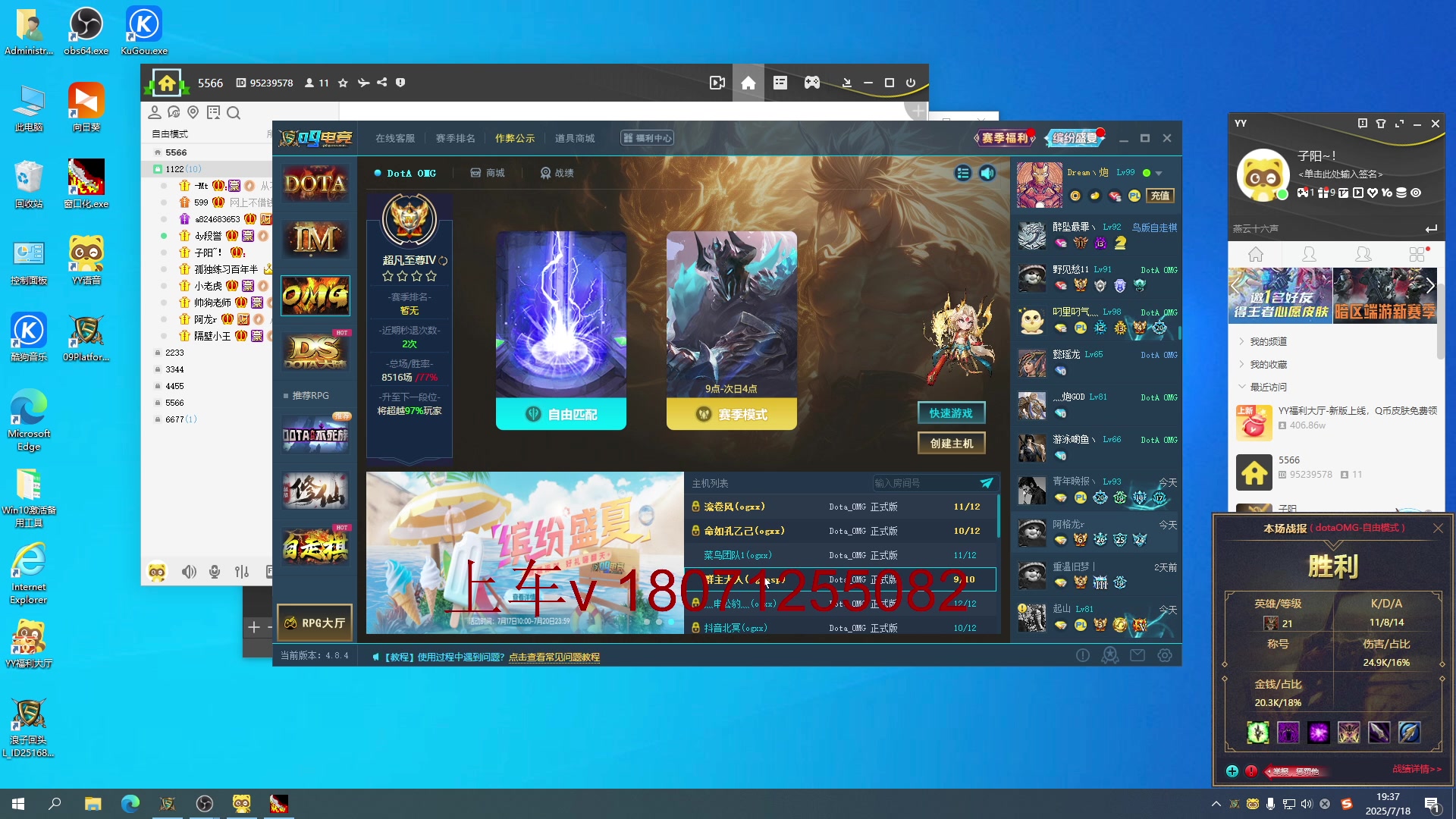This screenshot has height=819, width=1456.
Task: Mute the 09 platform sound speaker icon
Action: pyautogui.click(x=987, y=173)
